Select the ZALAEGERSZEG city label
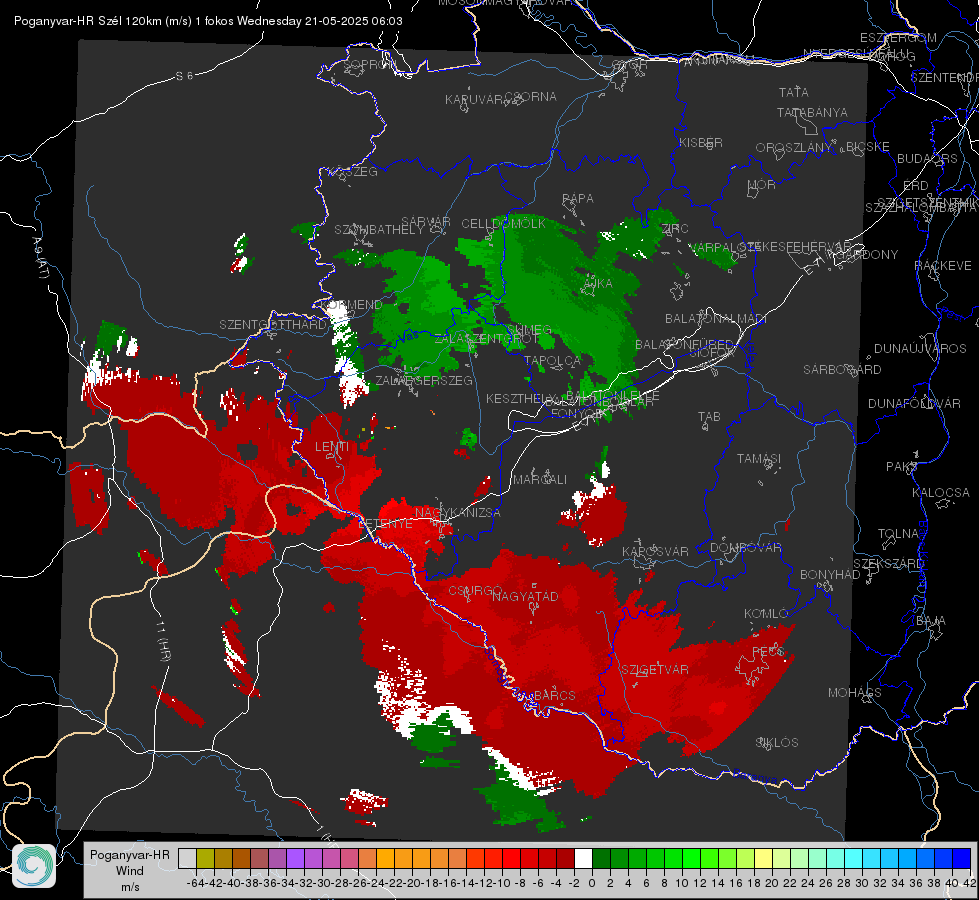Viewport: 979px width, 900px height. (x=423, y=380)
